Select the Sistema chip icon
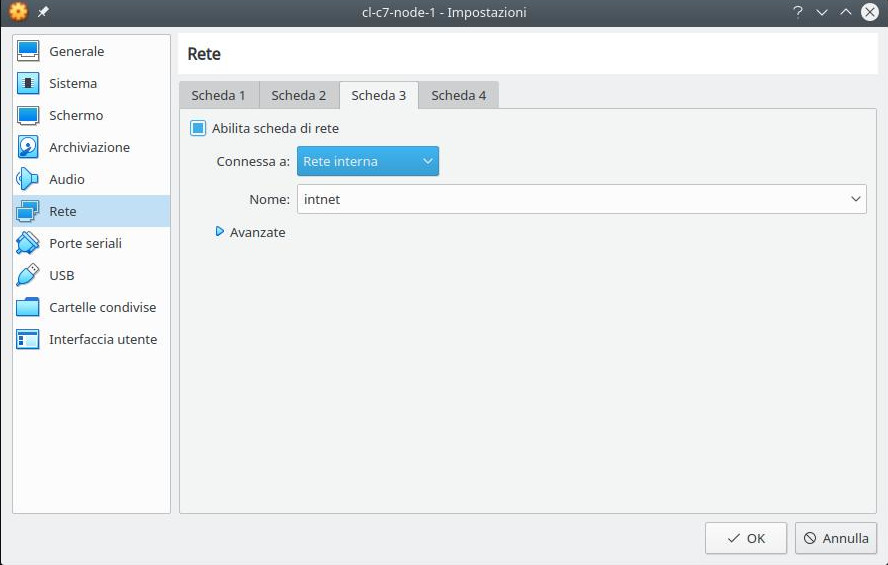The height and width of the screenshot is (565, 888). (28, 83)
